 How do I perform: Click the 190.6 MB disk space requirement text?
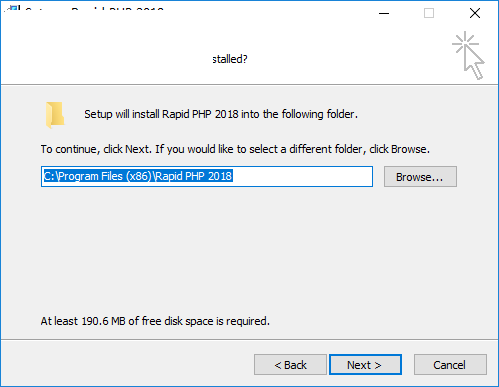pos(155,321)
